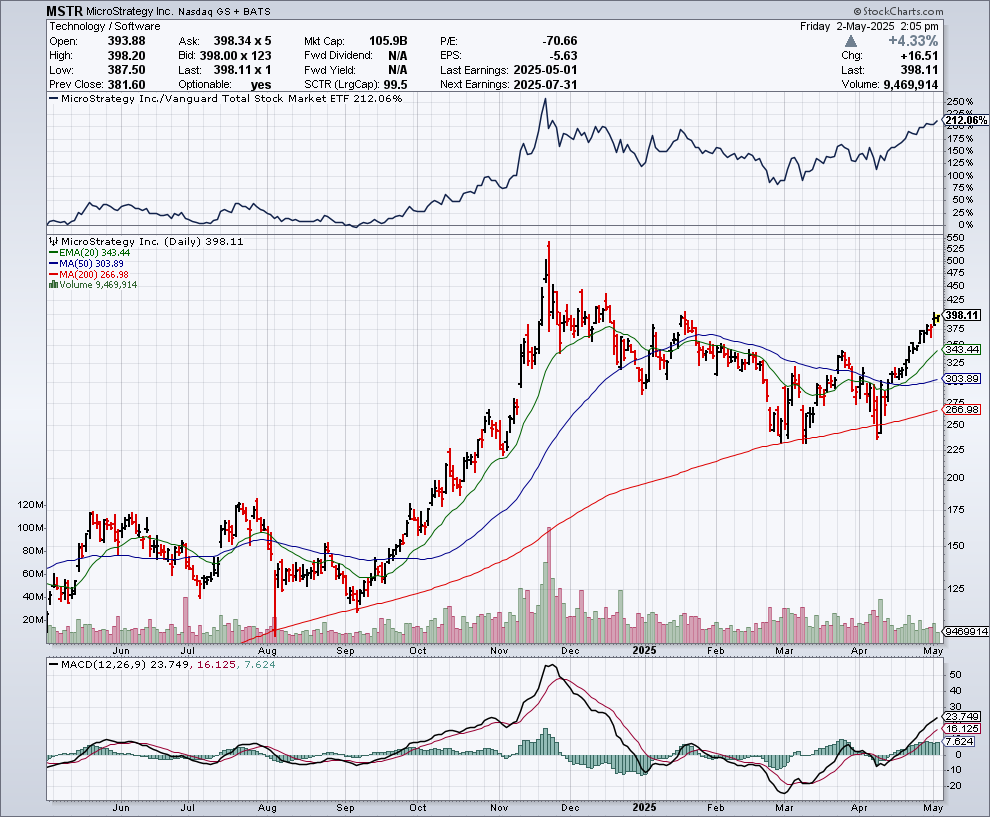Click the Open value 393.88

126,40
